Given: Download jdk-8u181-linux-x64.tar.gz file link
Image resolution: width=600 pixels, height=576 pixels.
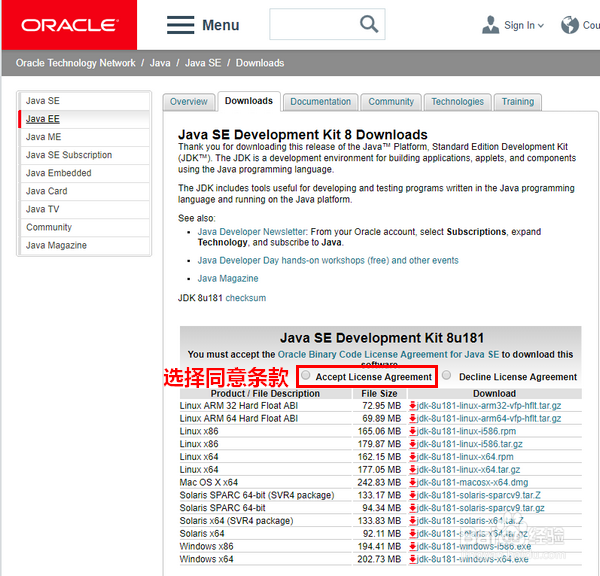Looking at the screenshot, I should 469,470.
